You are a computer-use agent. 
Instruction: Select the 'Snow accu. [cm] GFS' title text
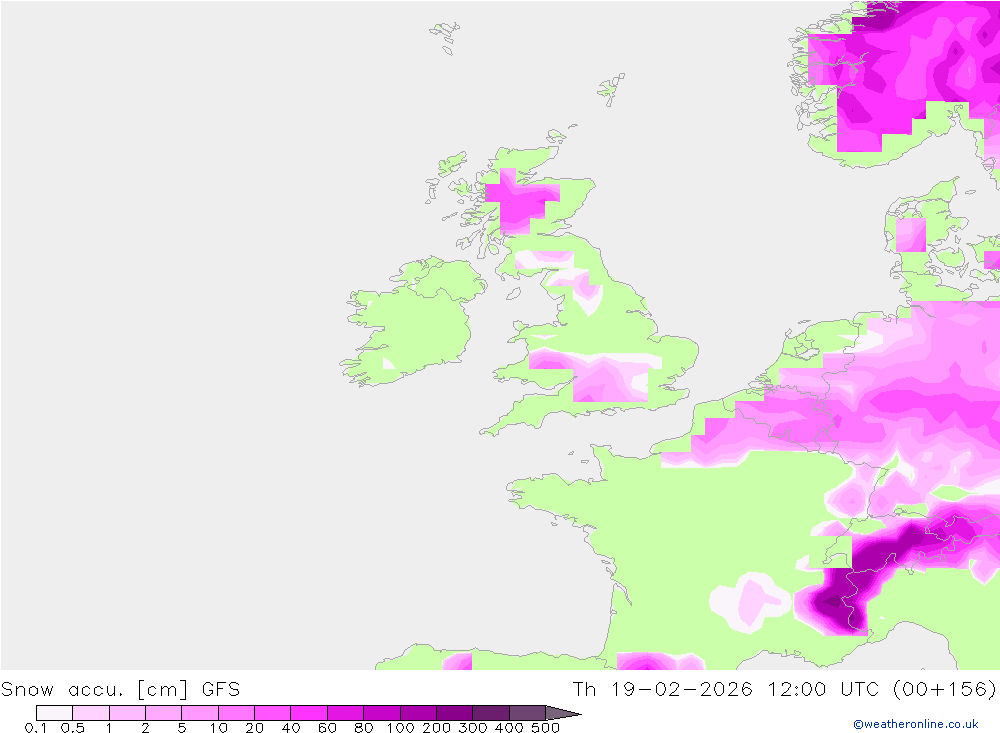tap(121, 690)
